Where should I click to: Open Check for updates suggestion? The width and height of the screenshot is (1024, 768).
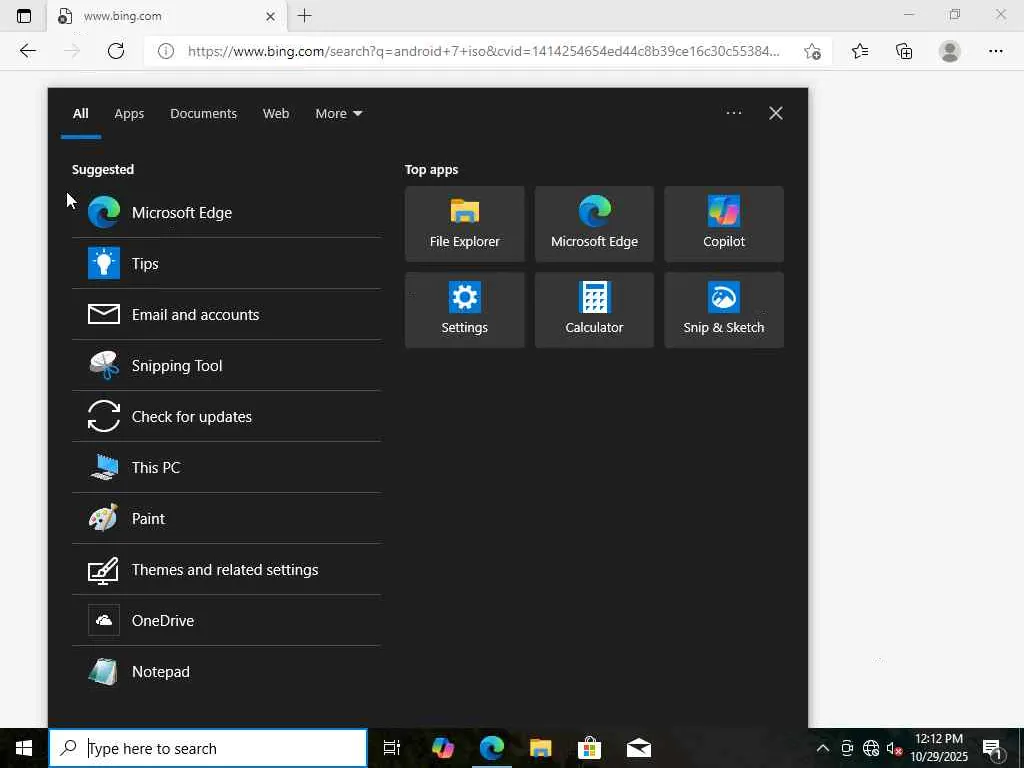tap(226, 416)
